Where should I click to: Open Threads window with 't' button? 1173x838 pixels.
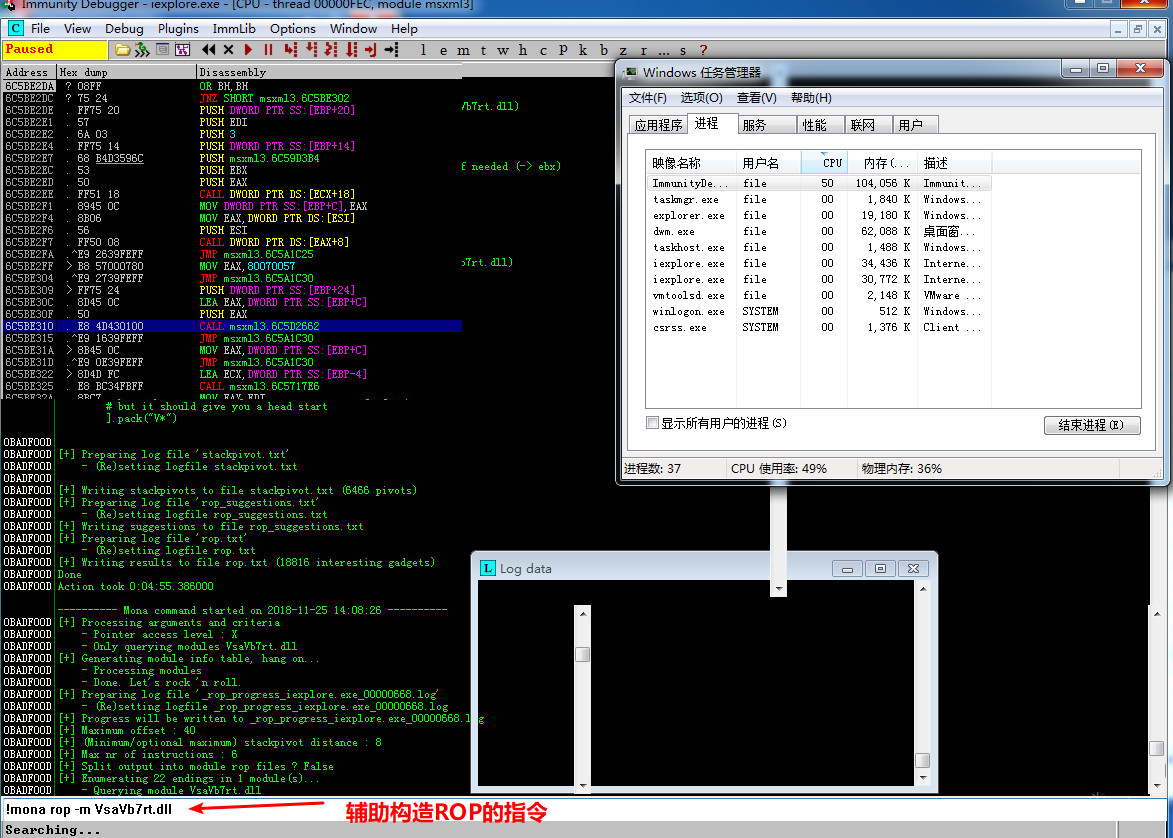pyautogui.click(x=483, y=50)
